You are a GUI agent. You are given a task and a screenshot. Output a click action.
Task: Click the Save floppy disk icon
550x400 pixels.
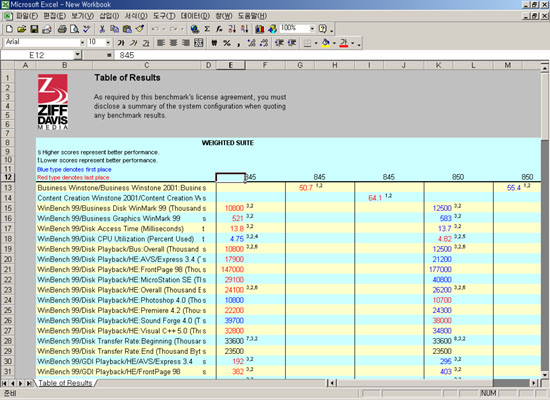[34, 29]
